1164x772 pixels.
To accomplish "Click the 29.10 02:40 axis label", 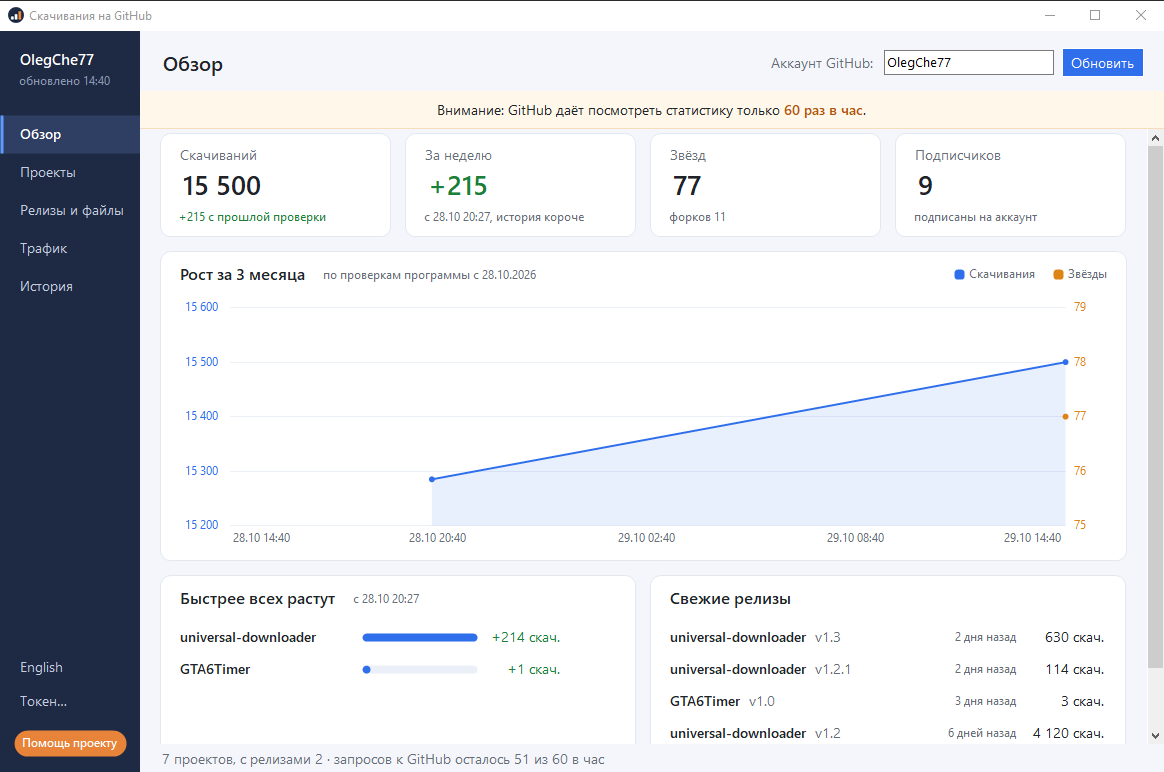I will 647,538.
